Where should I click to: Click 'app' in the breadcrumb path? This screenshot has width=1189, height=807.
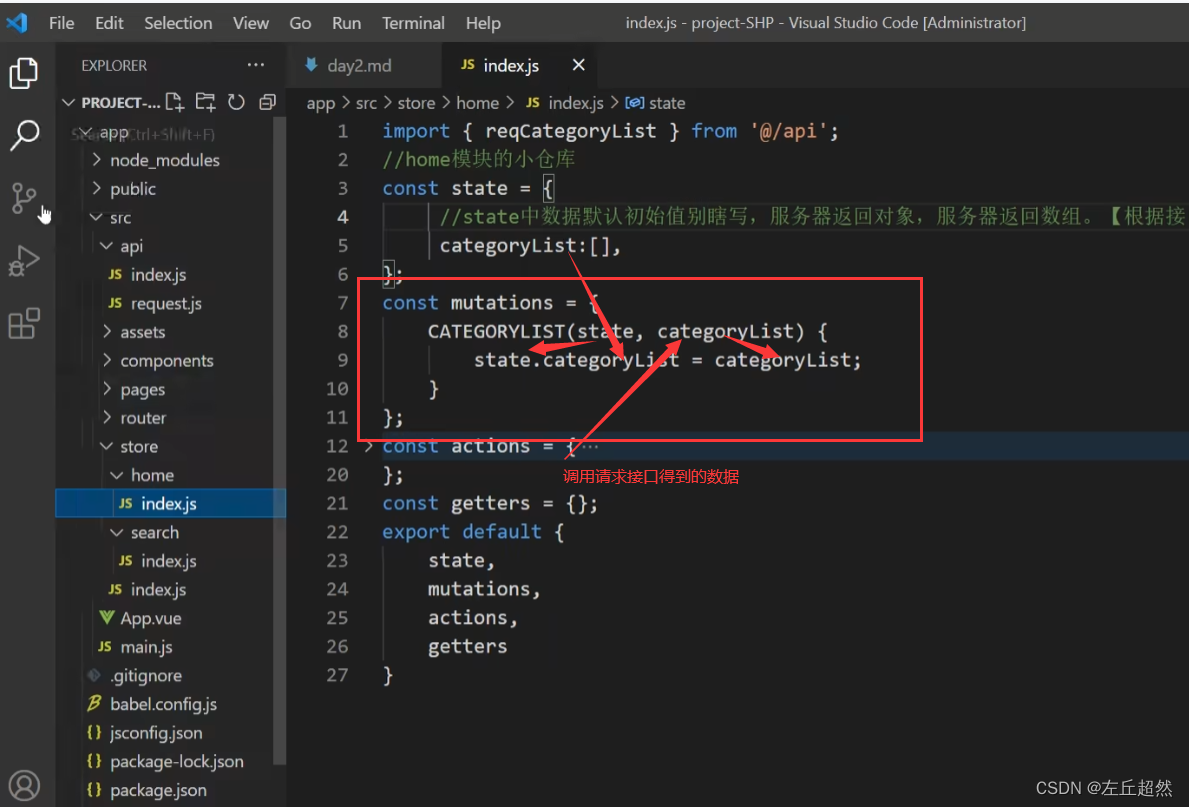click(x=321, y=103)
